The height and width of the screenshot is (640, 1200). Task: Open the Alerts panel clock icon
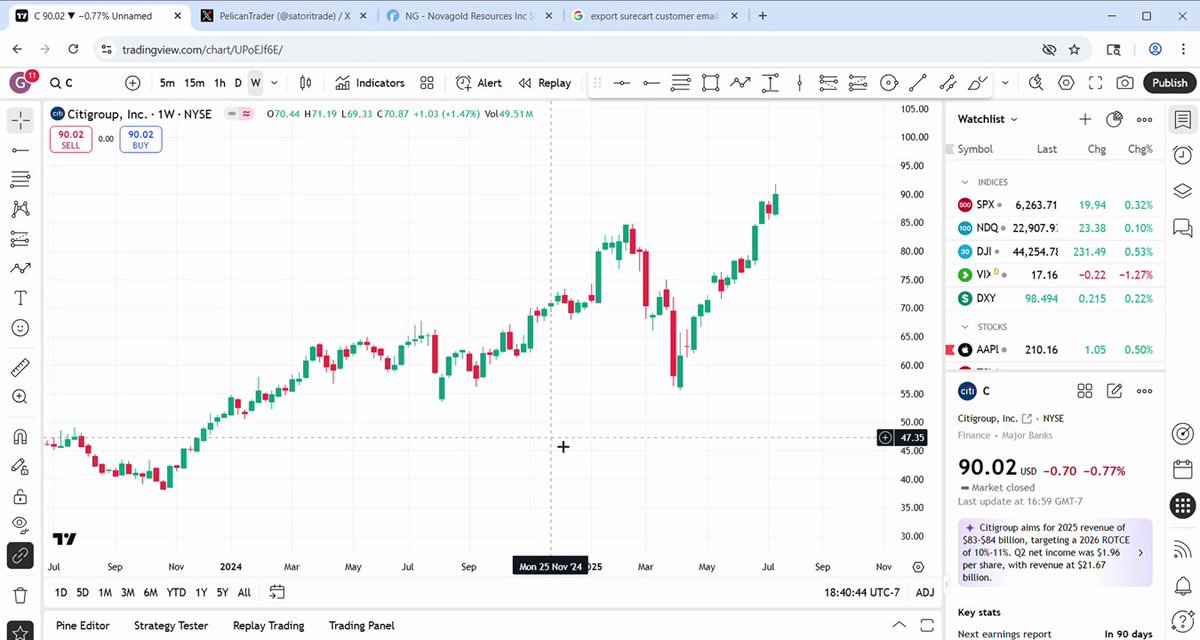tap(1182, 155)
